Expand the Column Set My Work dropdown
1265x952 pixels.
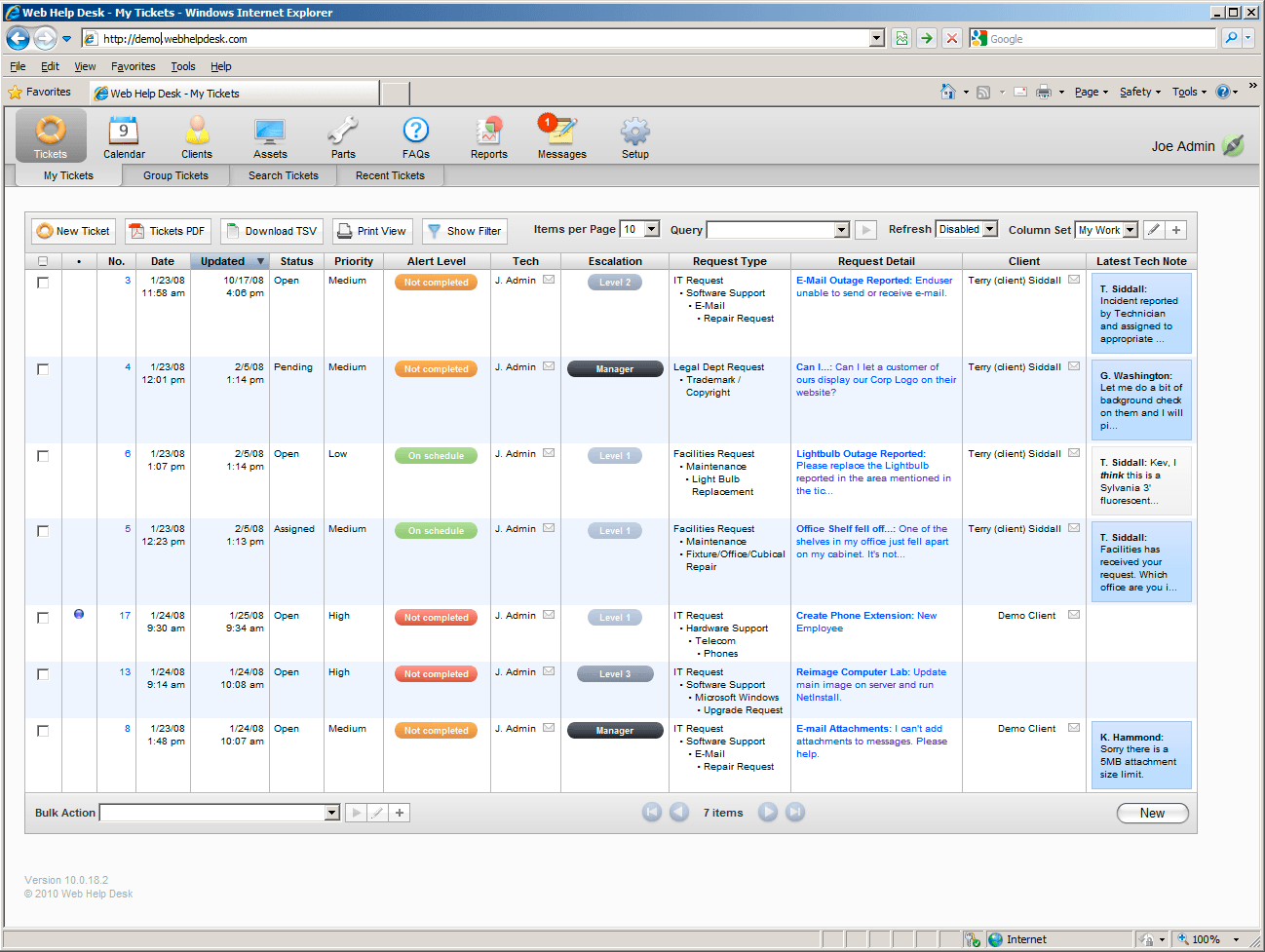[x=1131, y=230]
